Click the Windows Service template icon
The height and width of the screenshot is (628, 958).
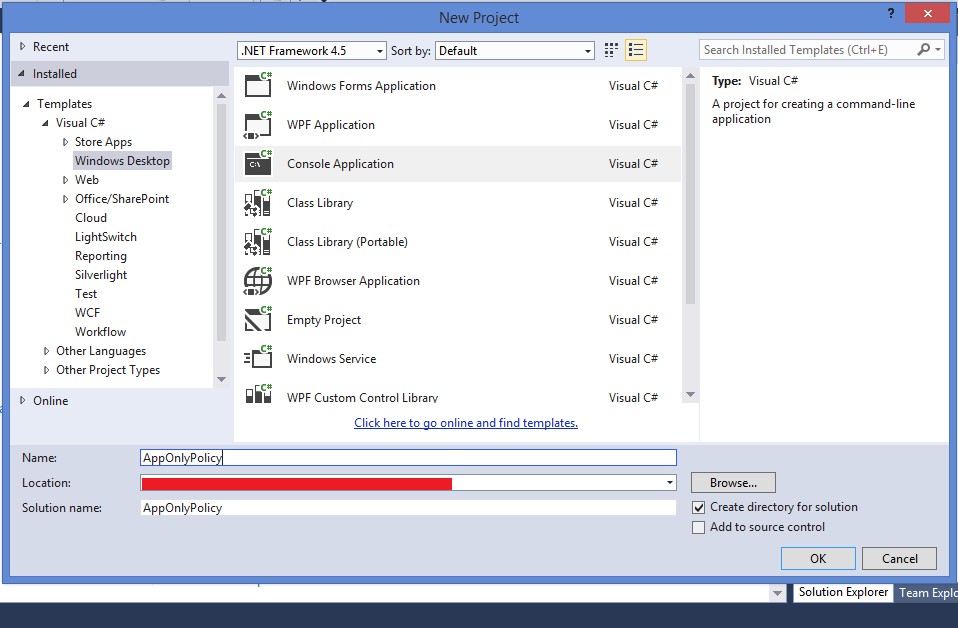pyautogui.click(x=258, y=359)
